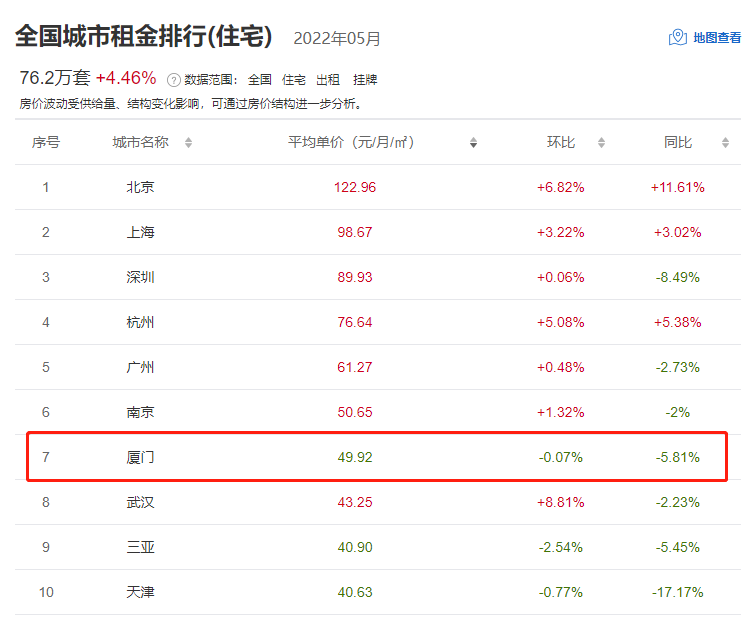Open the map view icon
747x621 pixels.
pyautogui.click(x=677, y=37)
